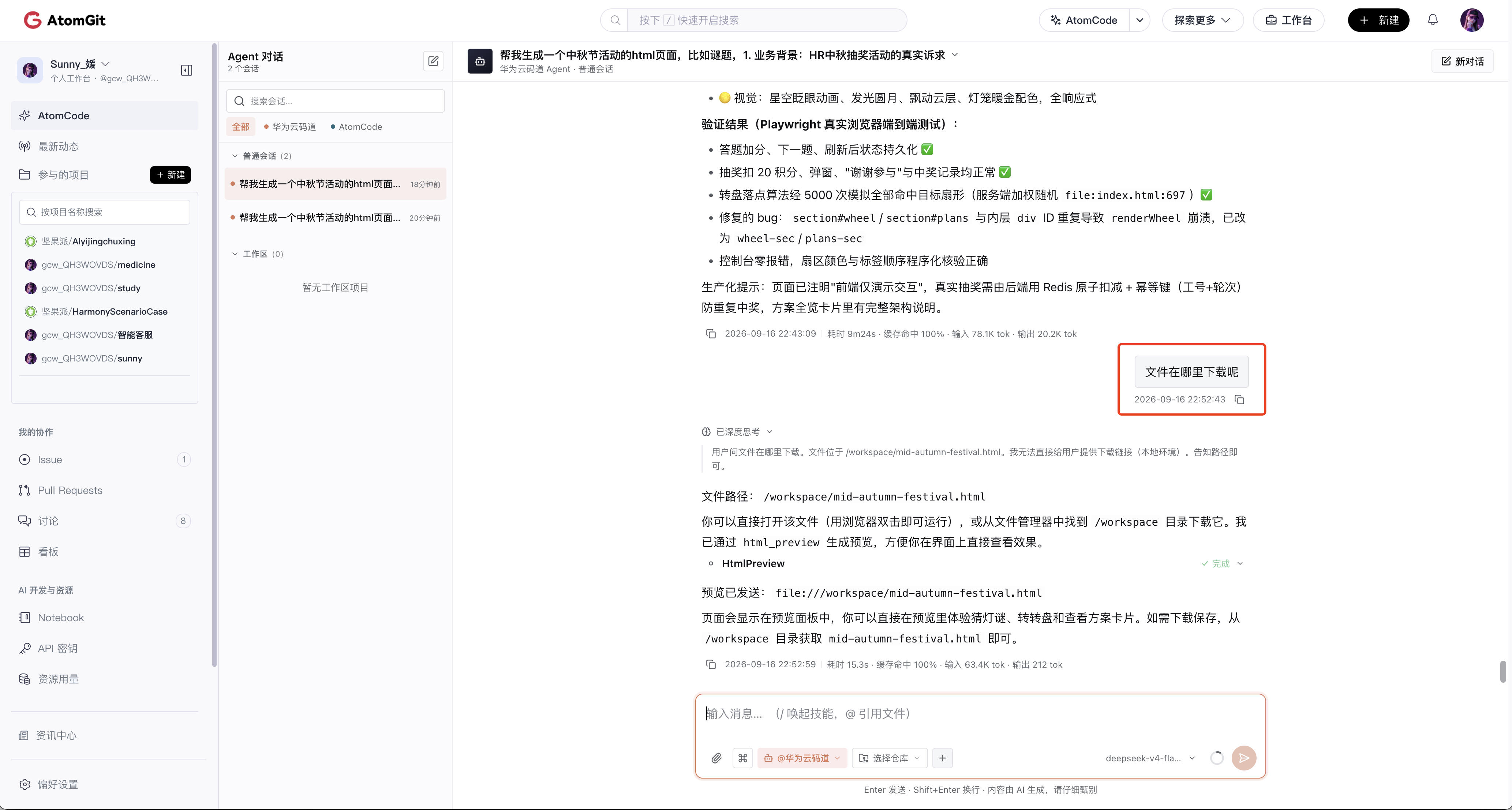Focus the 搜索会话 input field
The image size is (1512, 810).
click(x=335, y=101)
